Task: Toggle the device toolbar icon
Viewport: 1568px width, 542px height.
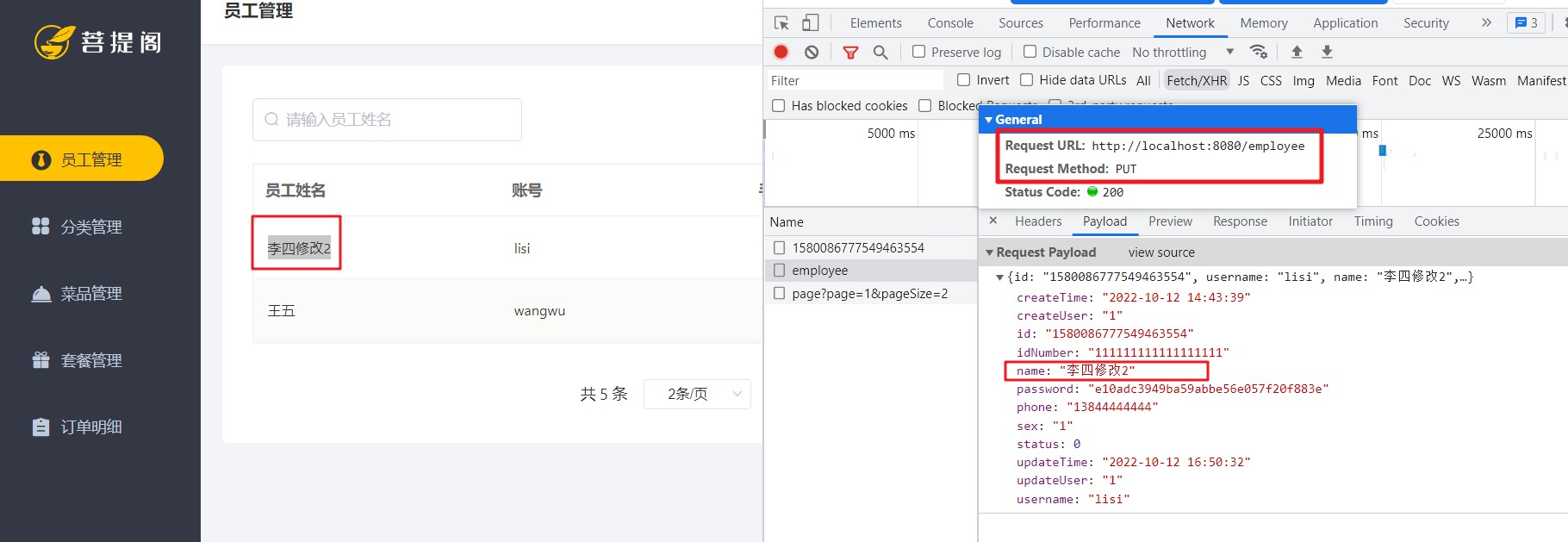Action: click(810, 23)
